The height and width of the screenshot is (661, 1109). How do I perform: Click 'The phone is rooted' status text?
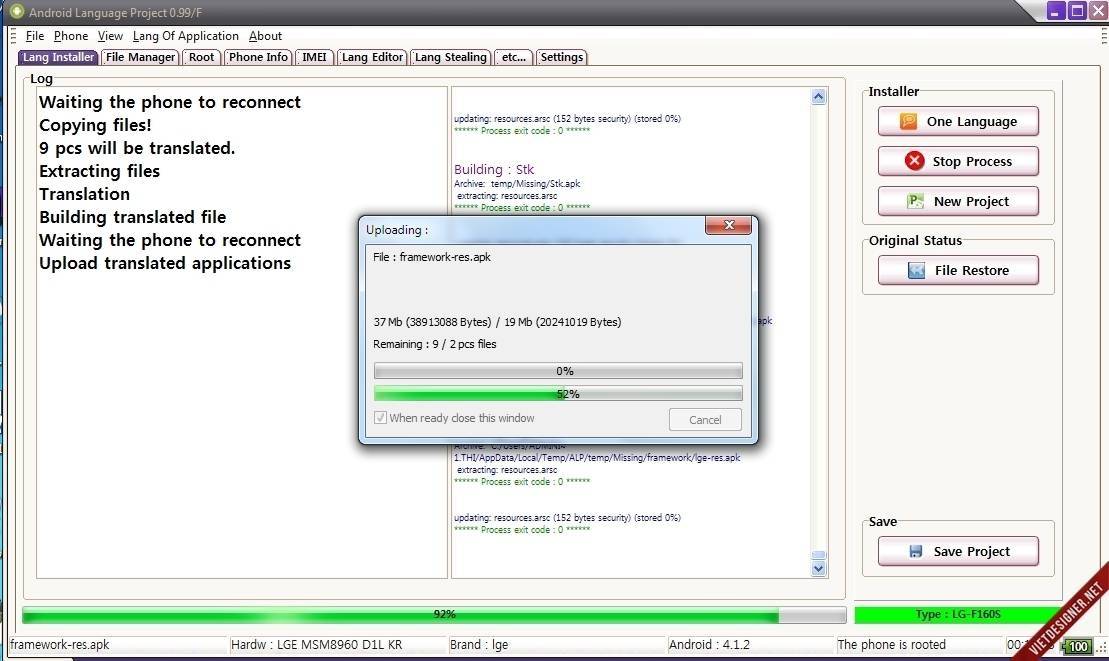891,645
